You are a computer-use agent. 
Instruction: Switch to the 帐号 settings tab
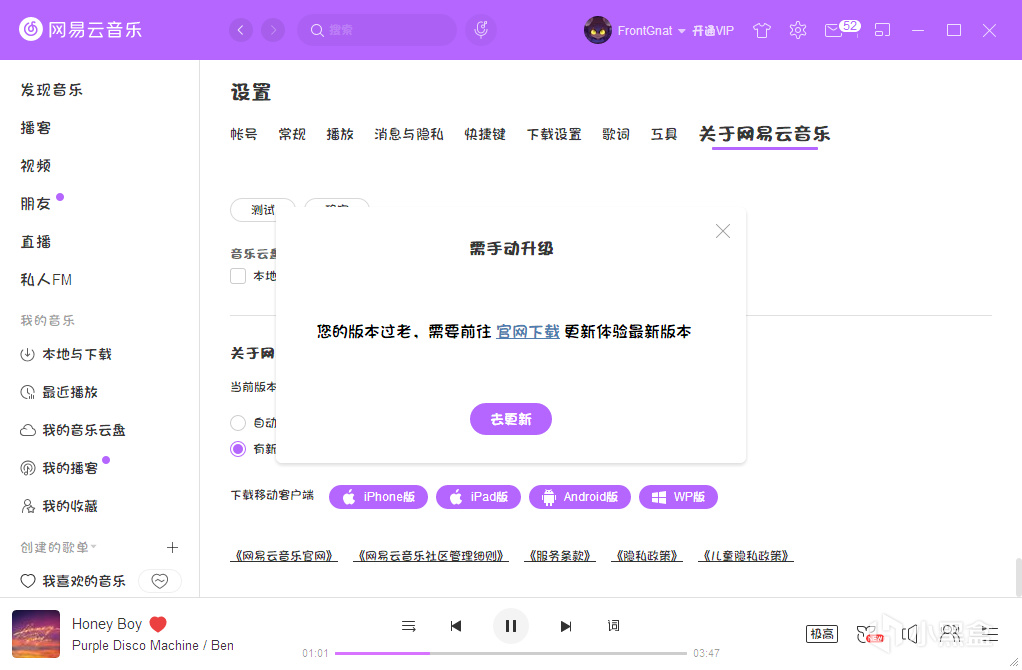pos(244,134)
